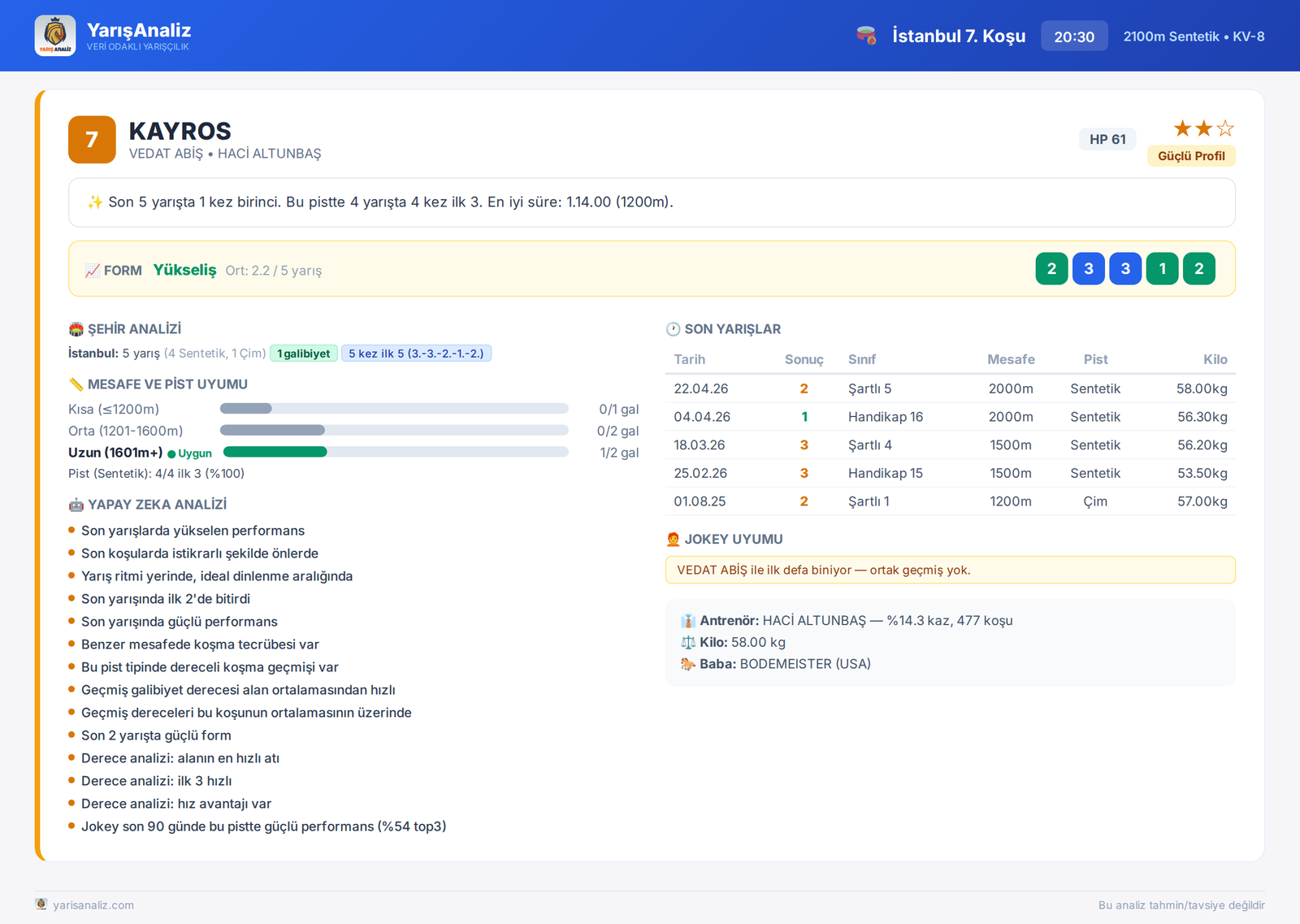
Task: Click the green Uzun distance progress bar
Action: pyautogui.click(x=396, y=452)
